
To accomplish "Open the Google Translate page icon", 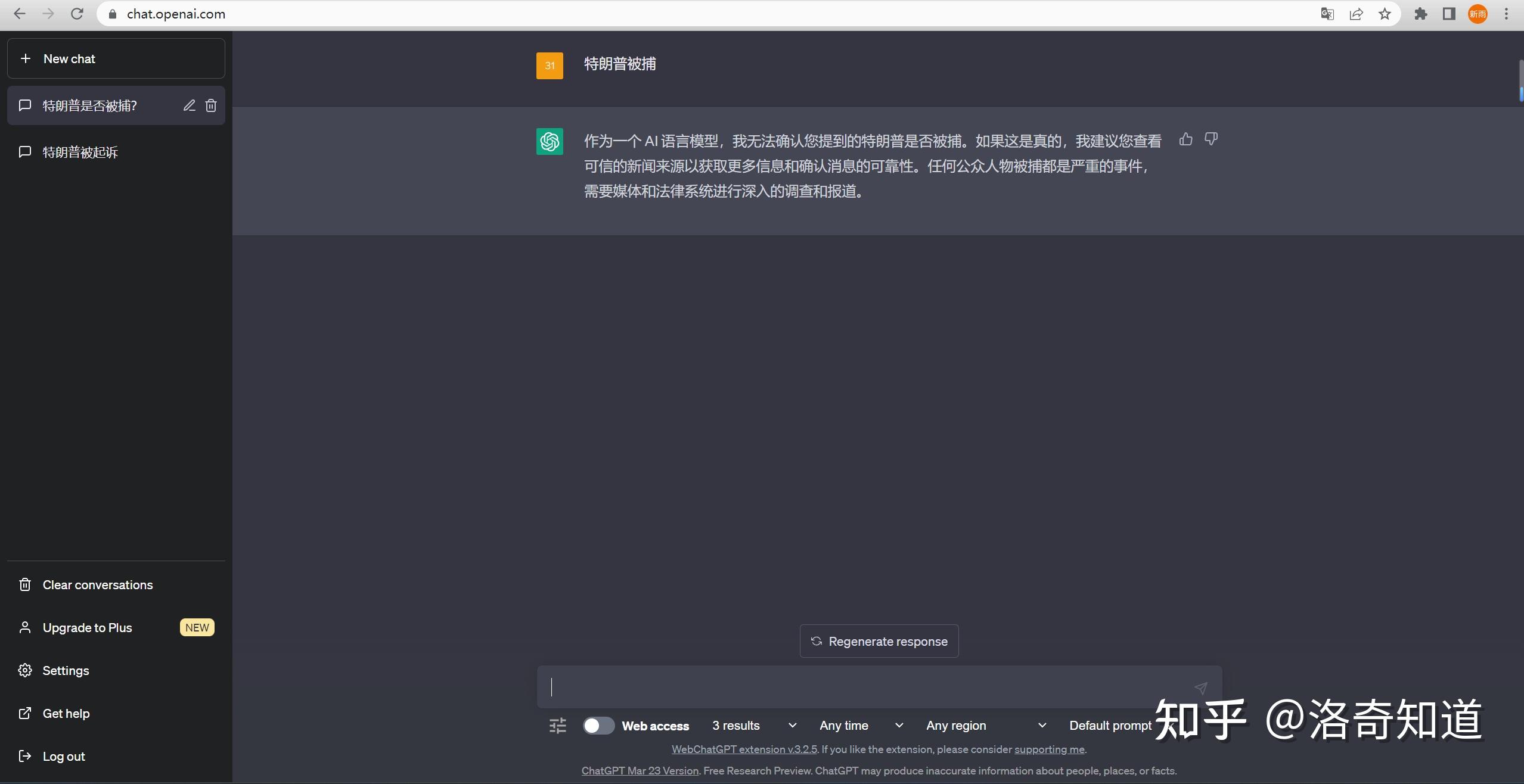I will click(x=1327, y=14).
